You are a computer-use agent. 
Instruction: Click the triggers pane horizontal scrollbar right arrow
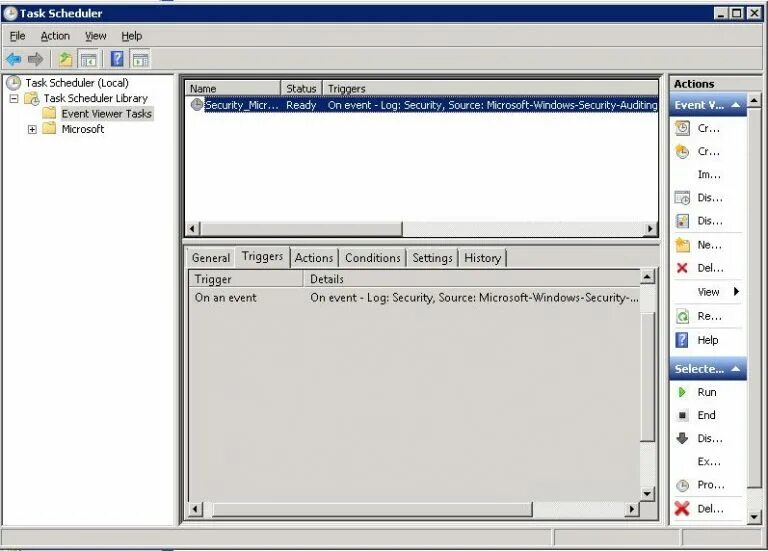click(x=632, y=509)
